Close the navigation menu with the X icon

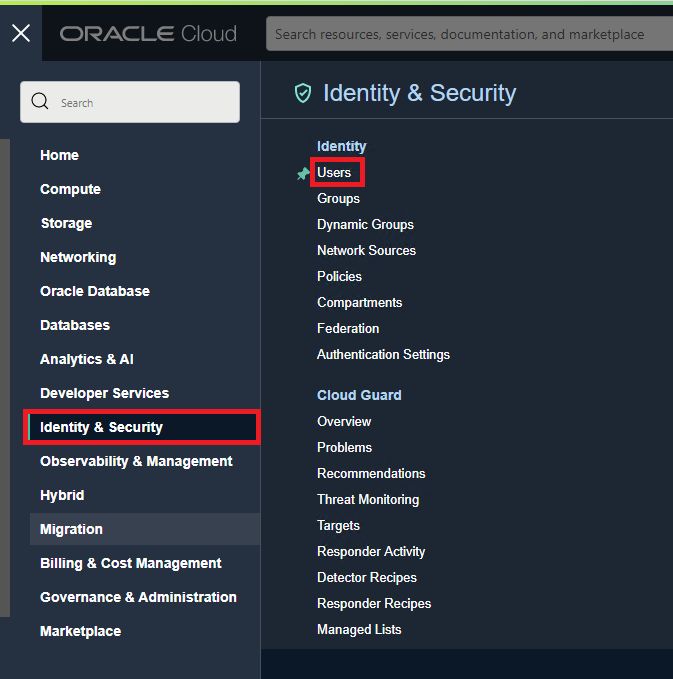[21, 33]
